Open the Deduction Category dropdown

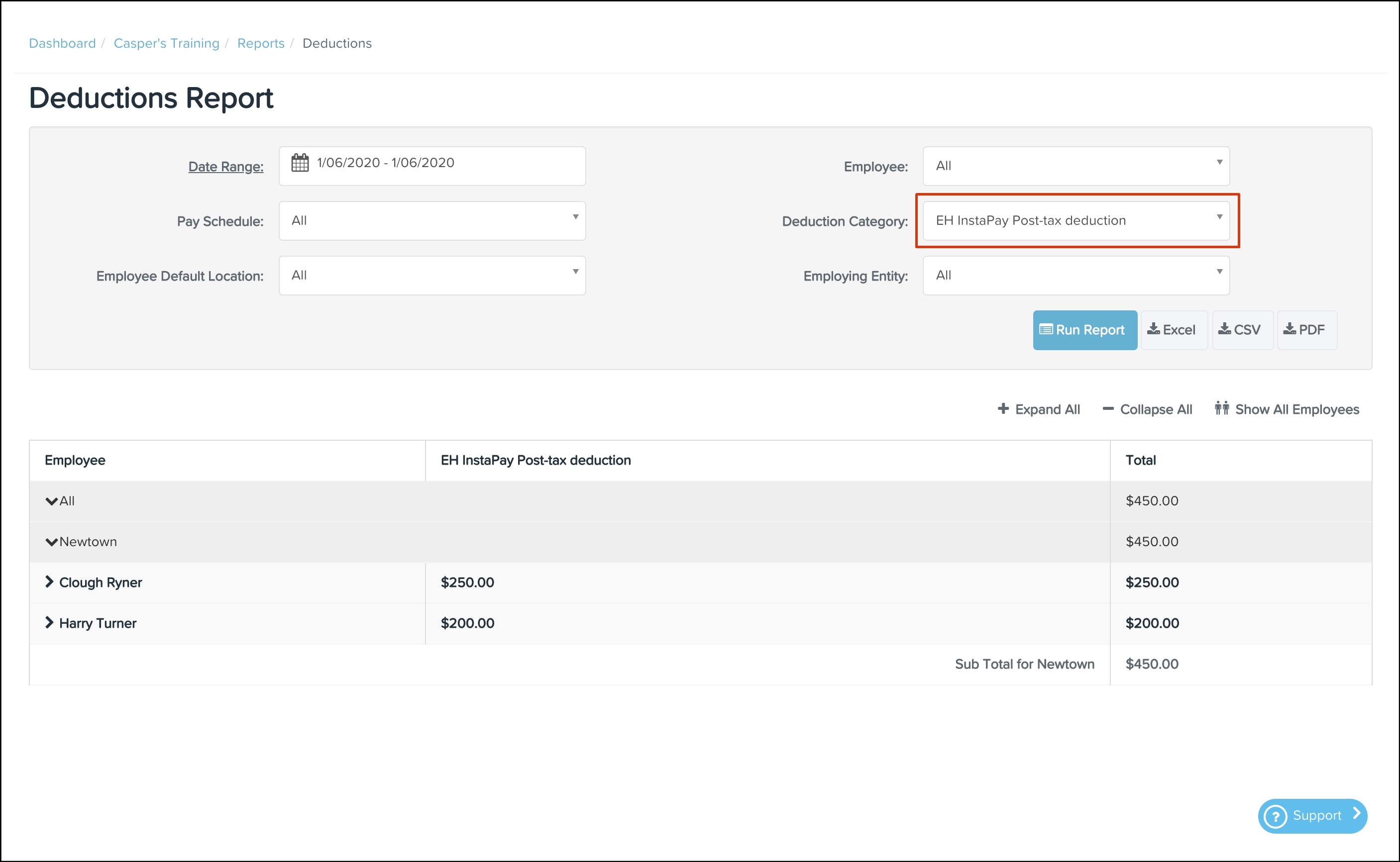click(x=1076, y=221)
